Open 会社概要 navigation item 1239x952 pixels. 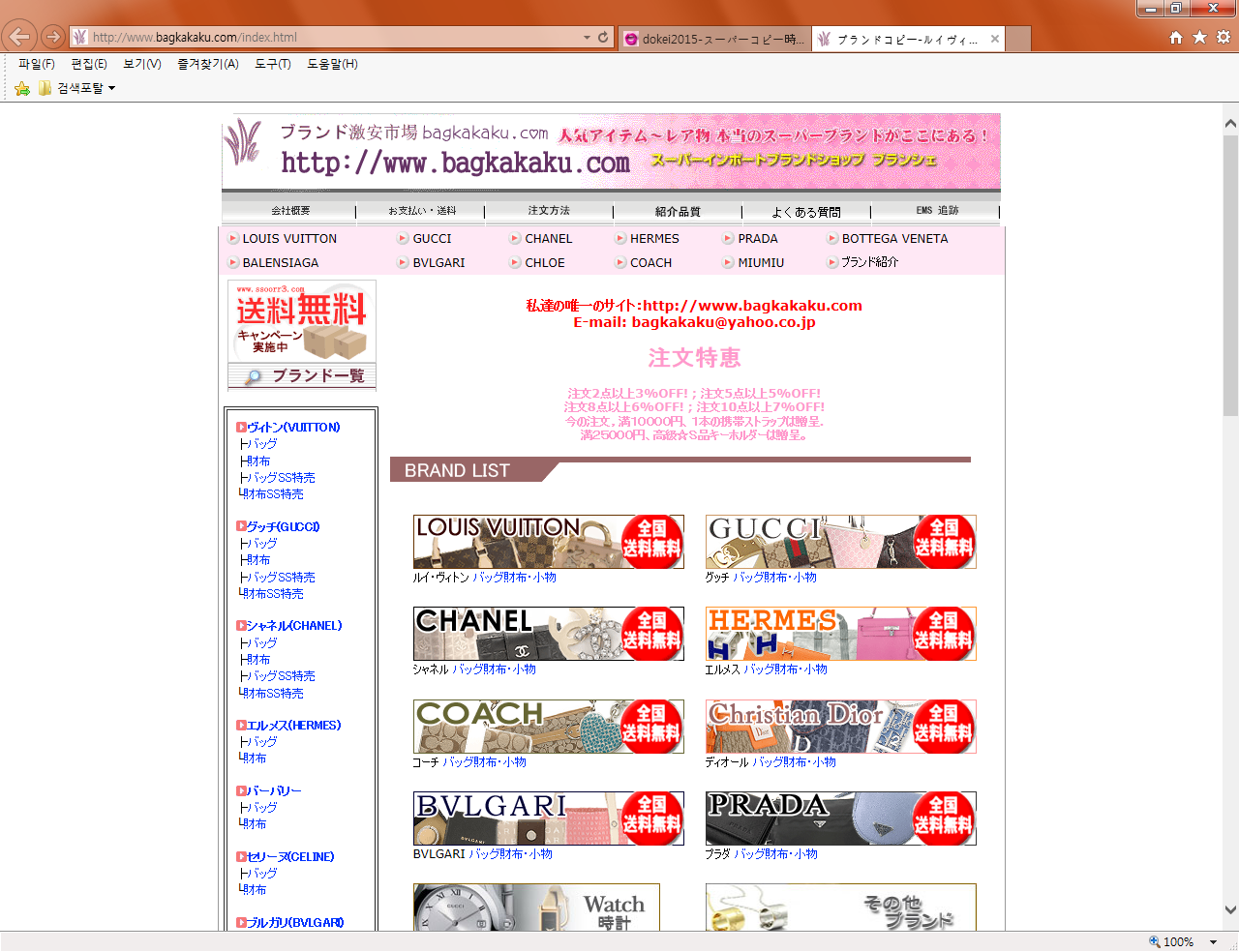290,210
